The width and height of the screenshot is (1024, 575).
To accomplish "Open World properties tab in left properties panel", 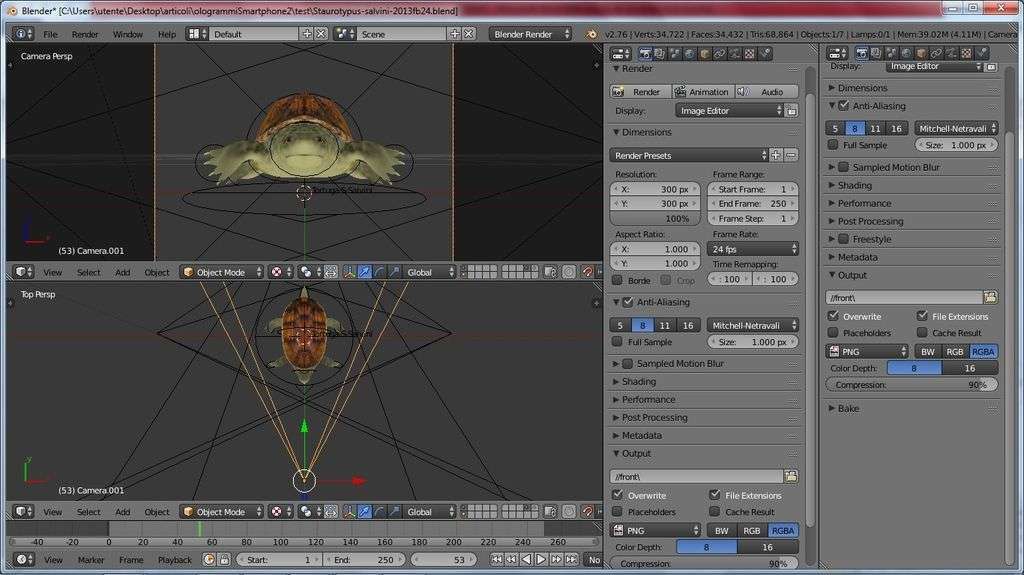I will 690,54.
